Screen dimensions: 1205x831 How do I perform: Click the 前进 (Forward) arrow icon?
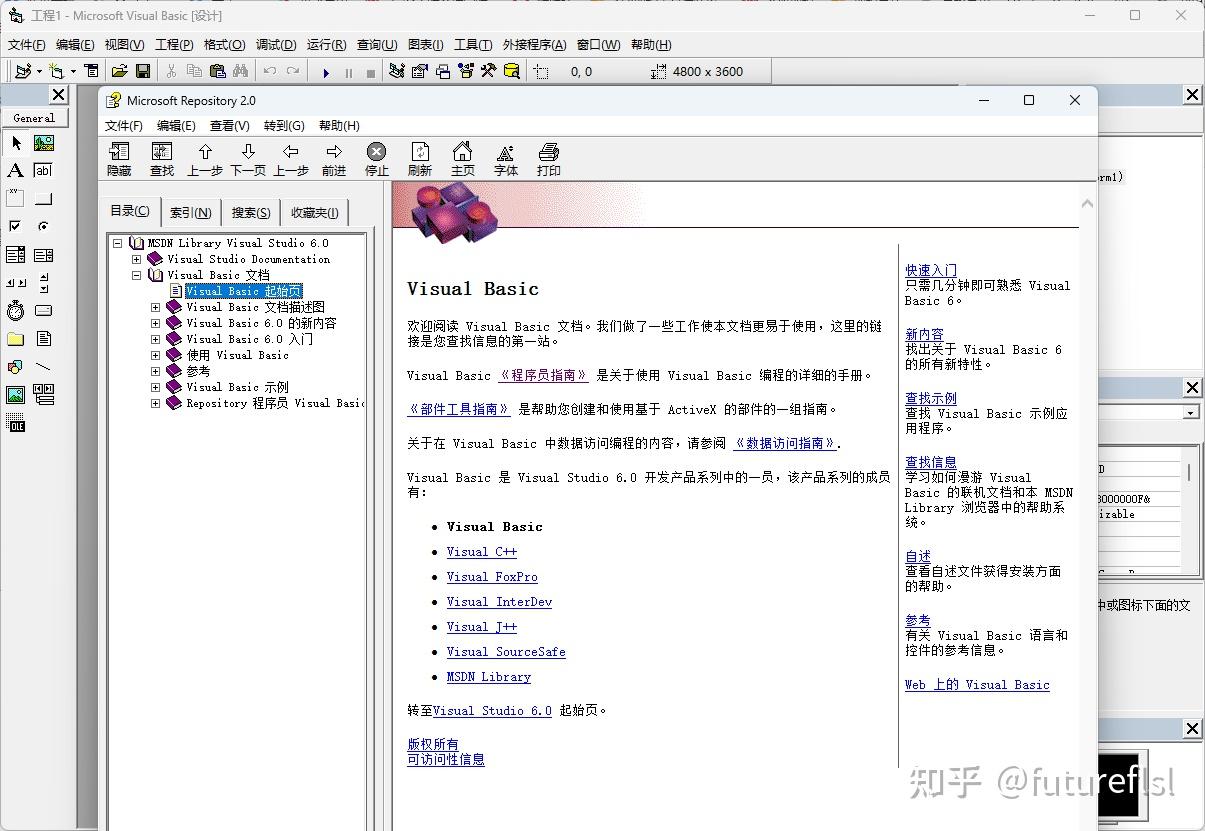(x=334, y=151)
